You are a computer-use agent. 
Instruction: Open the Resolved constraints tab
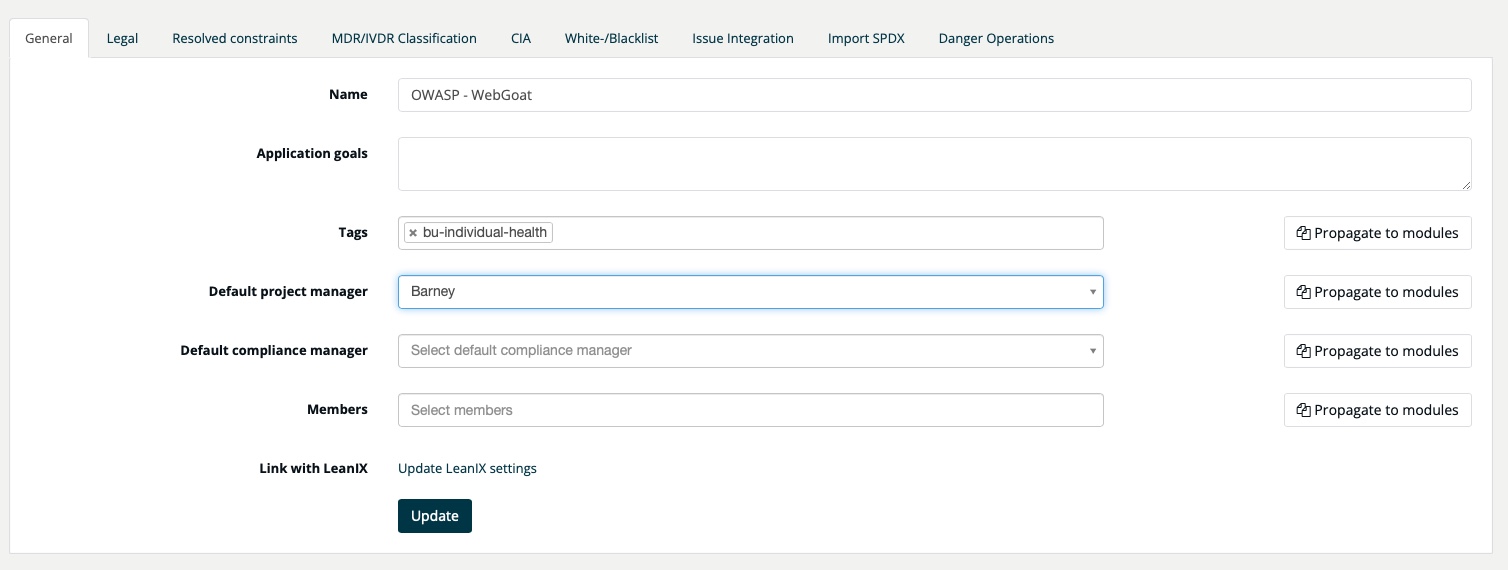point(235,38)
